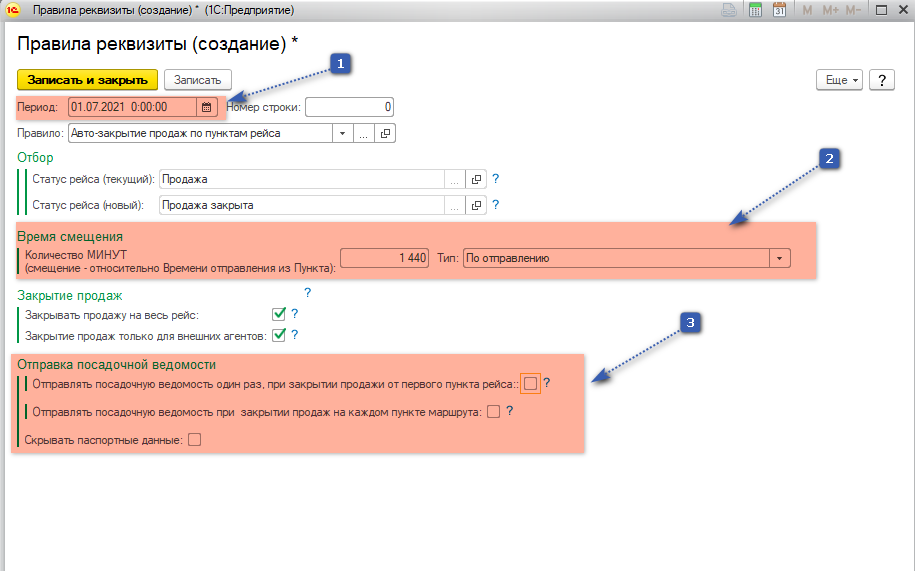
Task: Click the Номер строки field
Action: click(349, 107)
